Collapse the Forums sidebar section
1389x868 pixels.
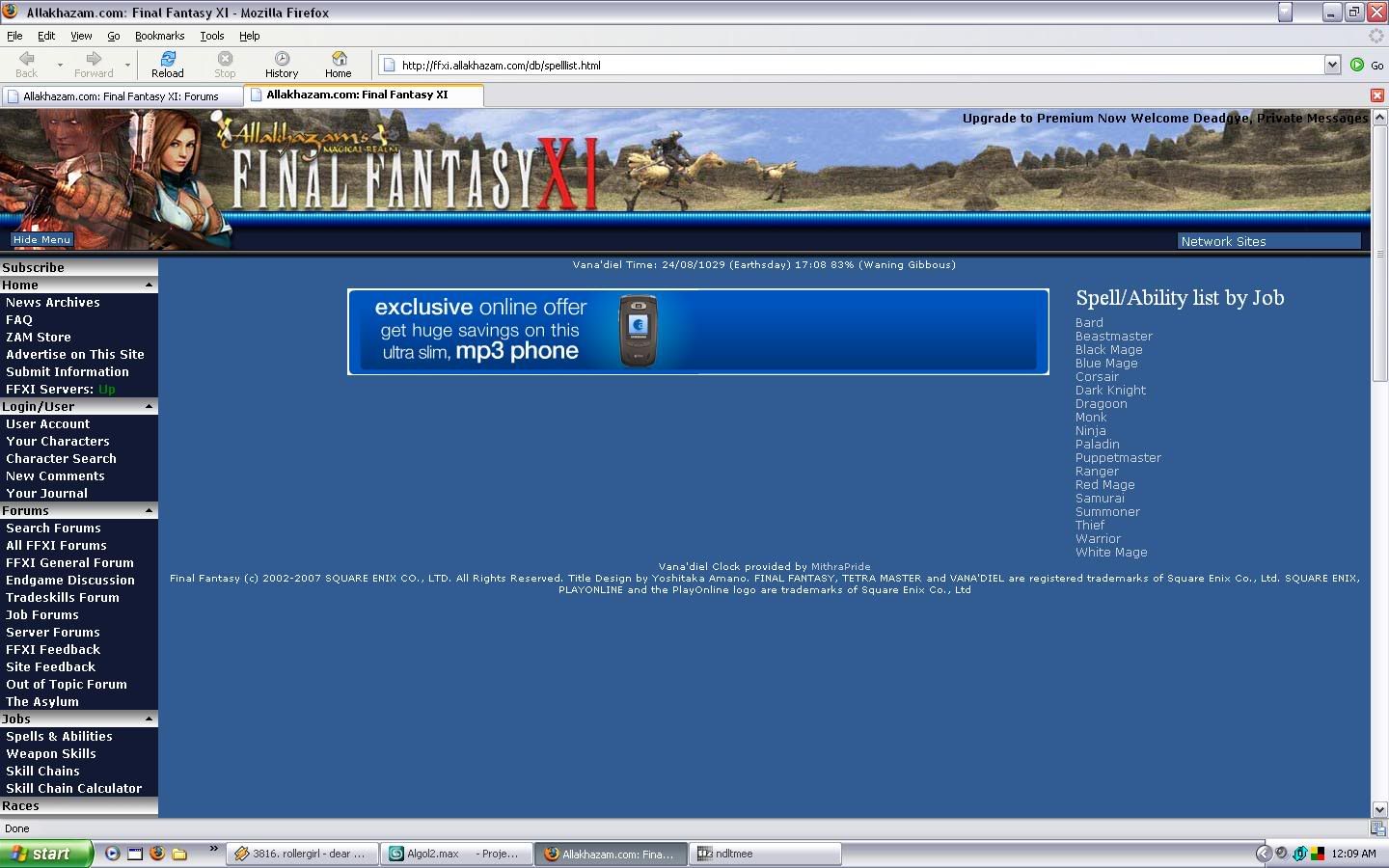(149, 511)
